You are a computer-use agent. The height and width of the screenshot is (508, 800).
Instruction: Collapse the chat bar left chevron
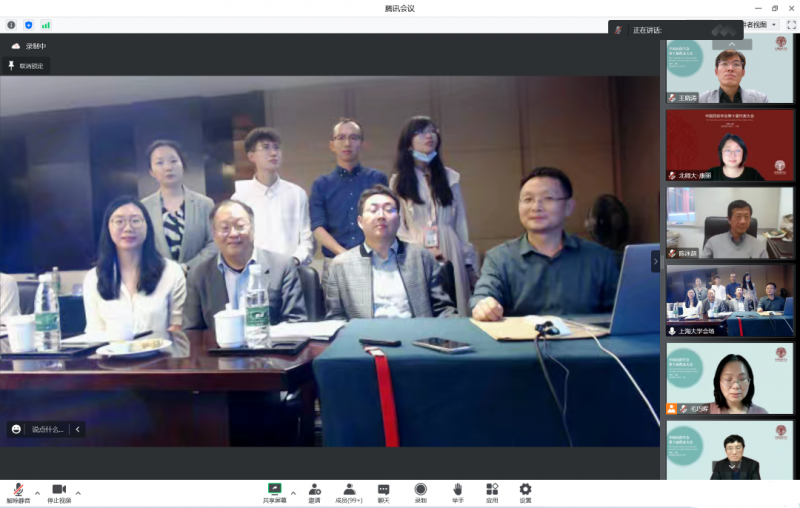(x=77, y=429)
